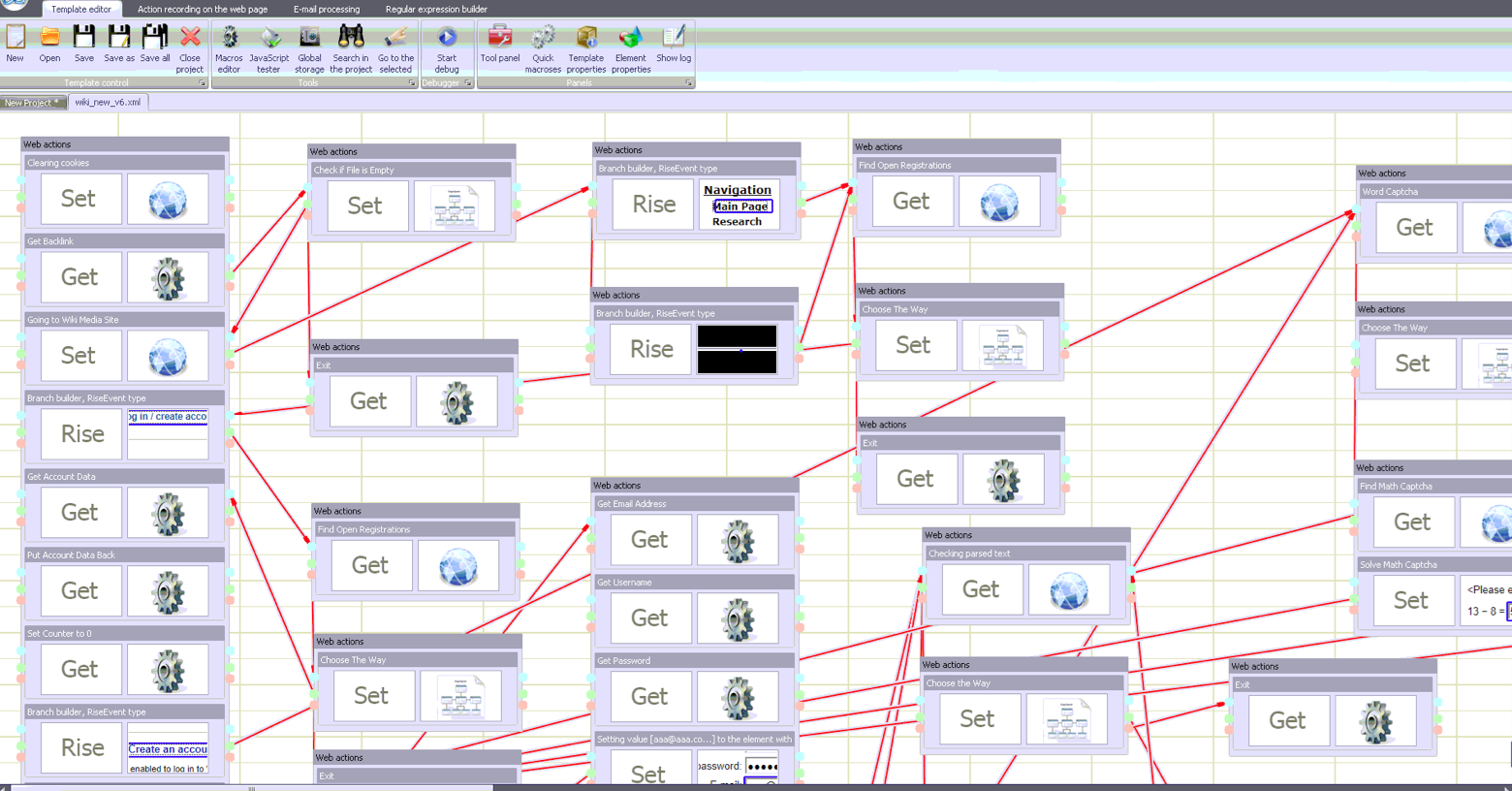The image size is (1512, 791).
Task: Expand the Debugger group launcher
Action: click(468, 83)
